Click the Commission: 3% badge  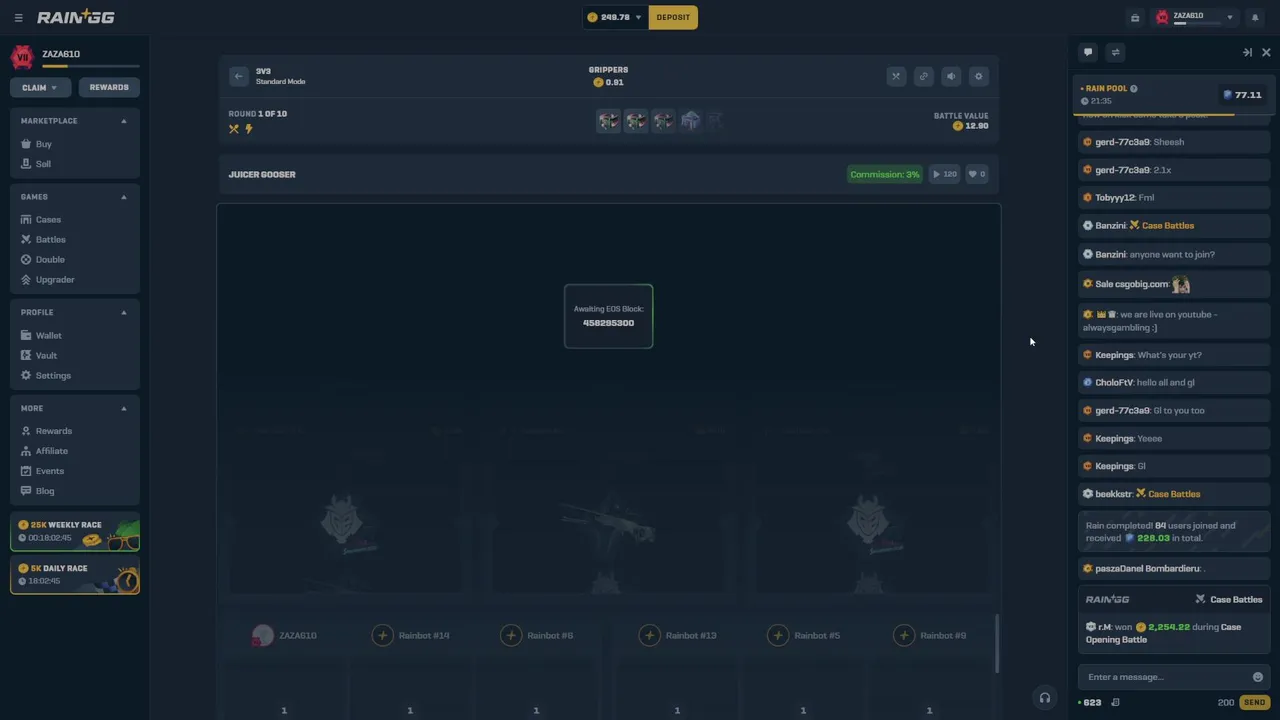885,174
